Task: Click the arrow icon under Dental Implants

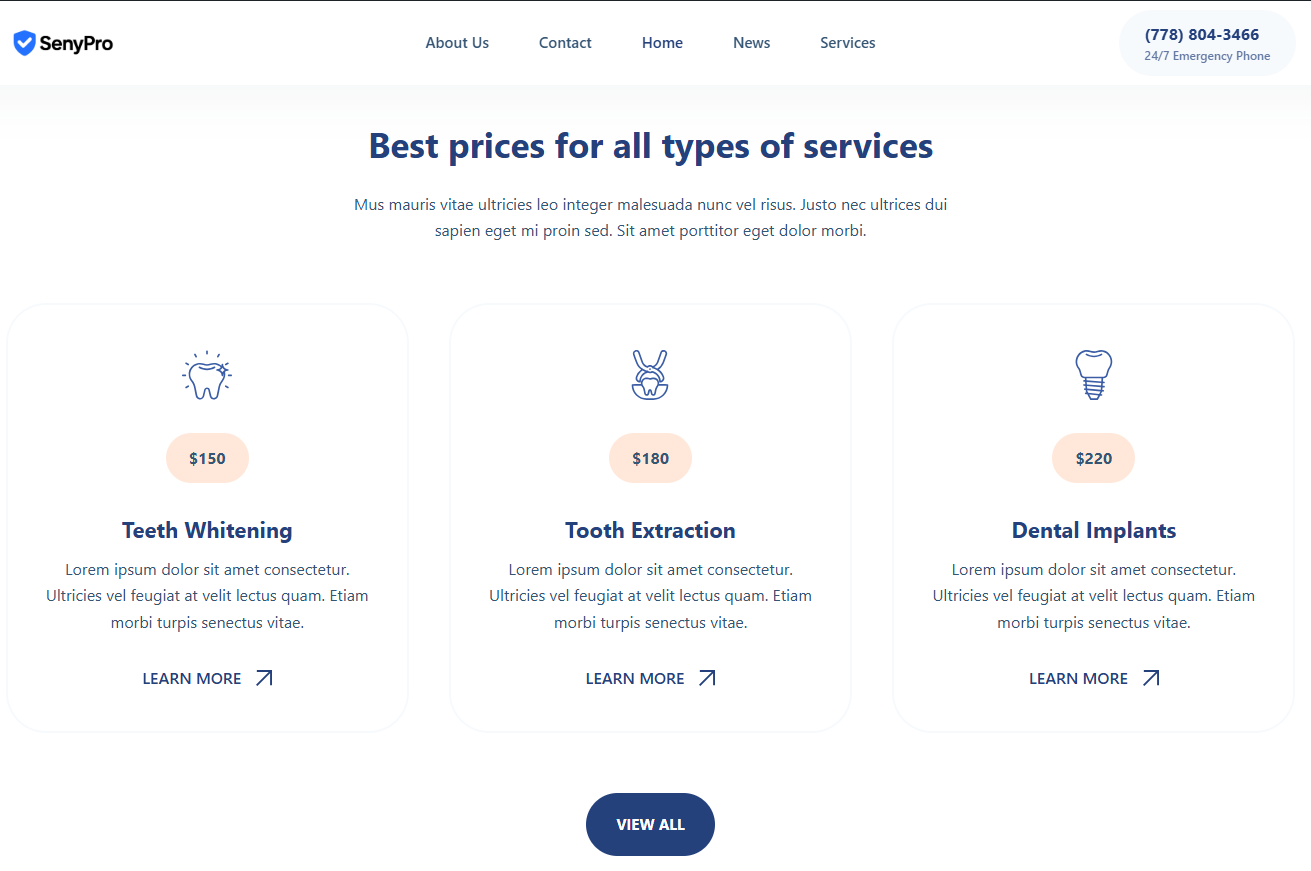Action: [1151, 678]
